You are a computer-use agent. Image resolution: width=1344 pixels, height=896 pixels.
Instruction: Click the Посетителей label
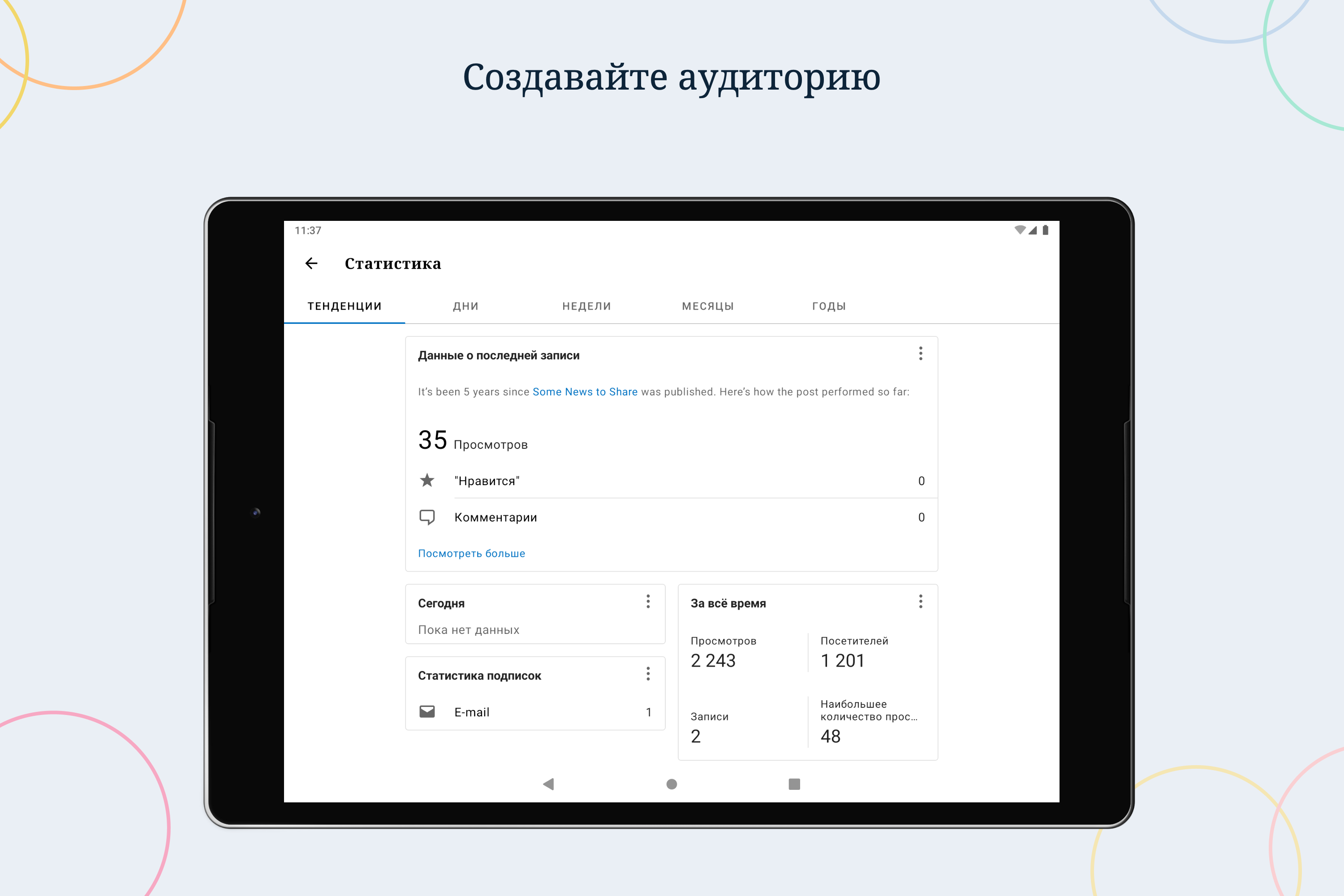point(854,641)
